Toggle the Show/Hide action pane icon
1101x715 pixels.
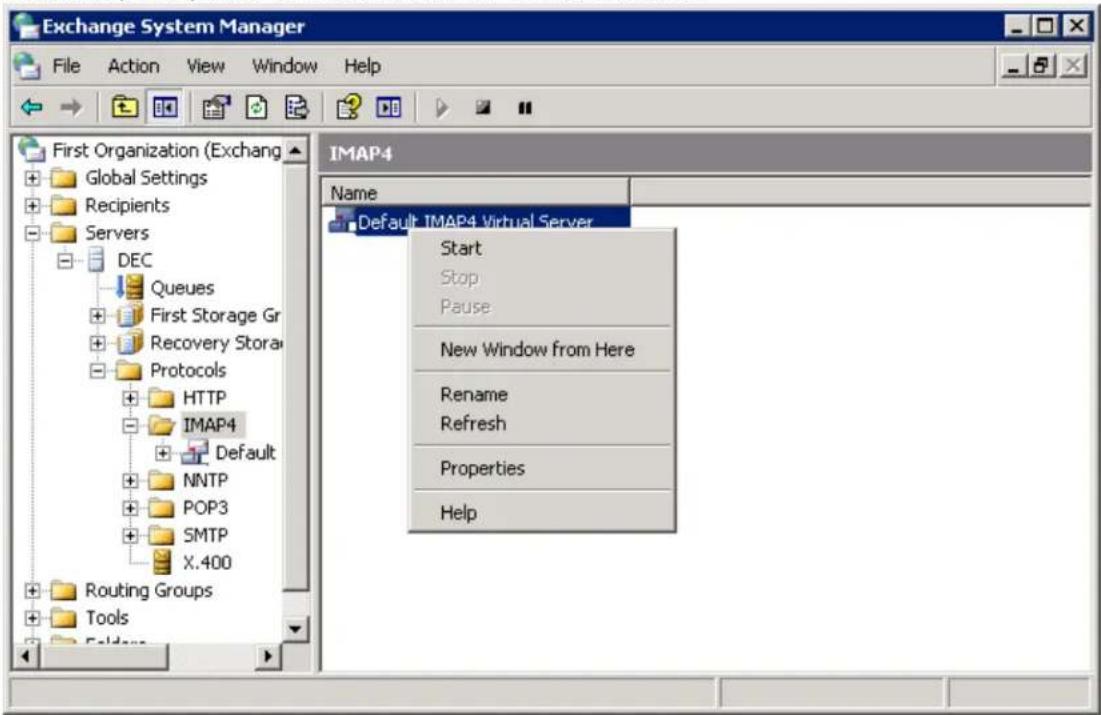pyautogui.click(x=389, y=107)
